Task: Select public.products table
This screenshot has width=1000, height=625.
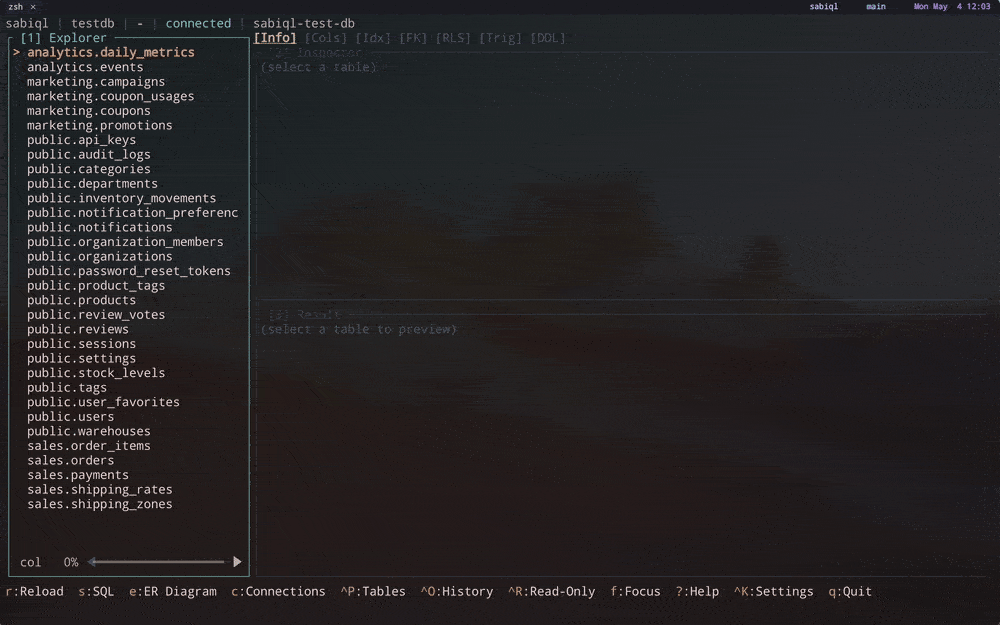Action: click(x=81, y=300)
